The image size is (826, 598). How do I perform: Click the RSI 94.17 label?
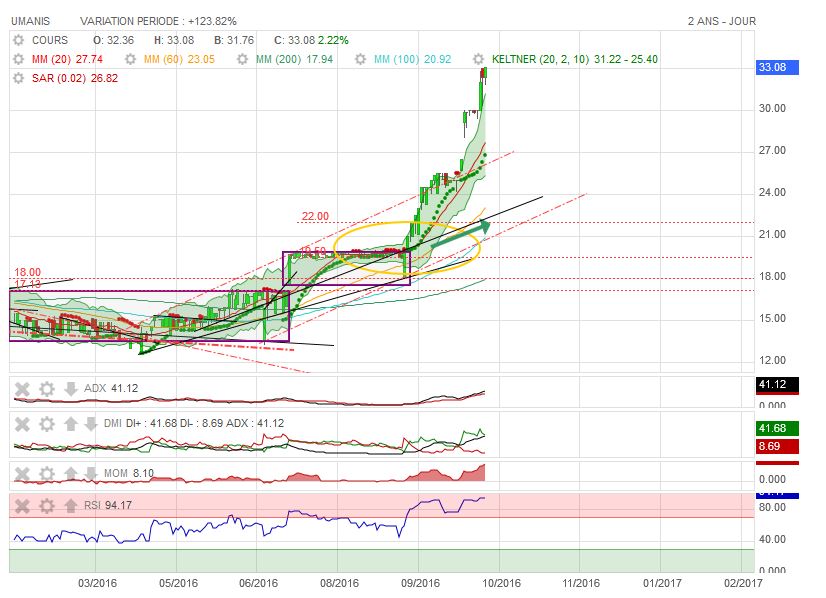click(x=107, y=505)
